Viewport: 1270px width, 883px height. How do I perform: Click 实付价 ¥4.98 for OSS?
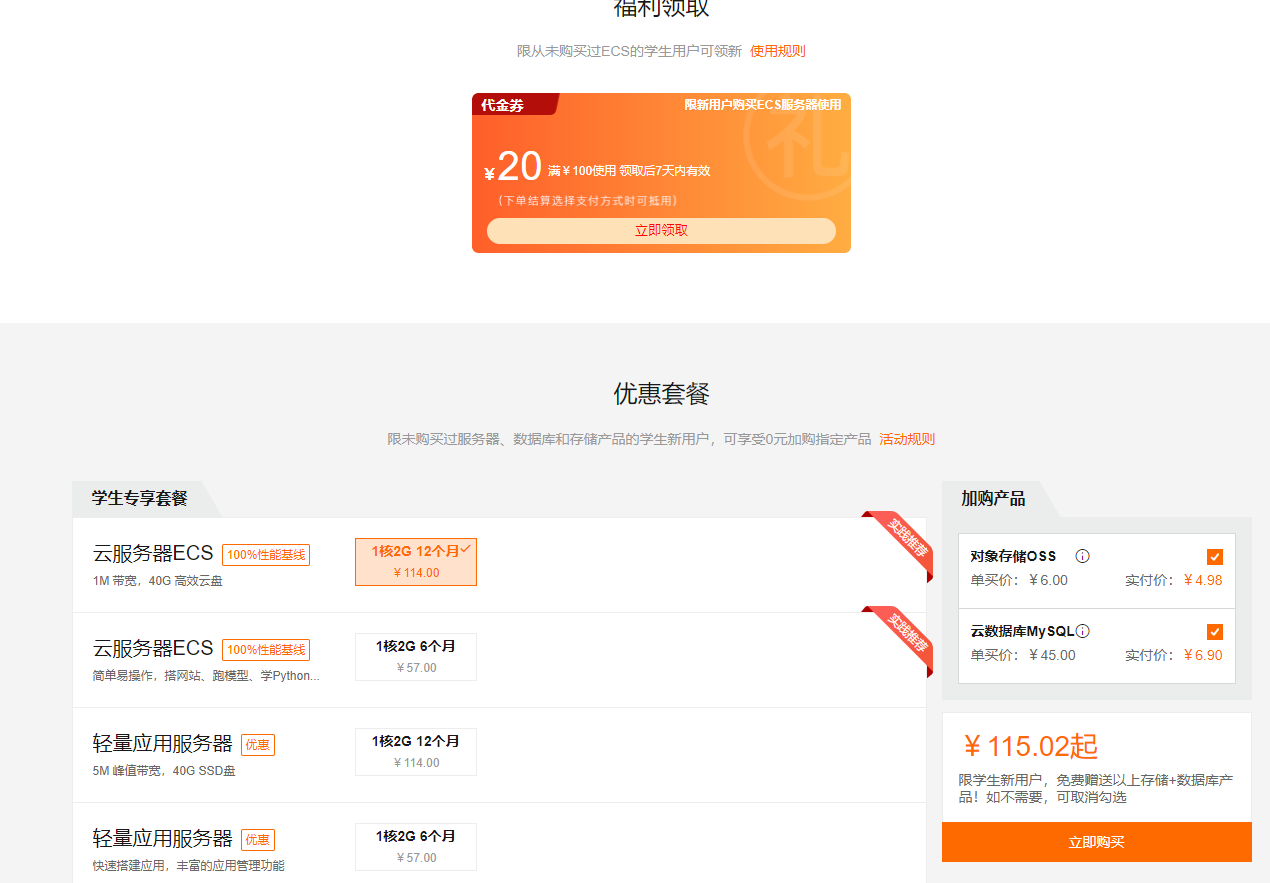click(x=1174, y=580)
